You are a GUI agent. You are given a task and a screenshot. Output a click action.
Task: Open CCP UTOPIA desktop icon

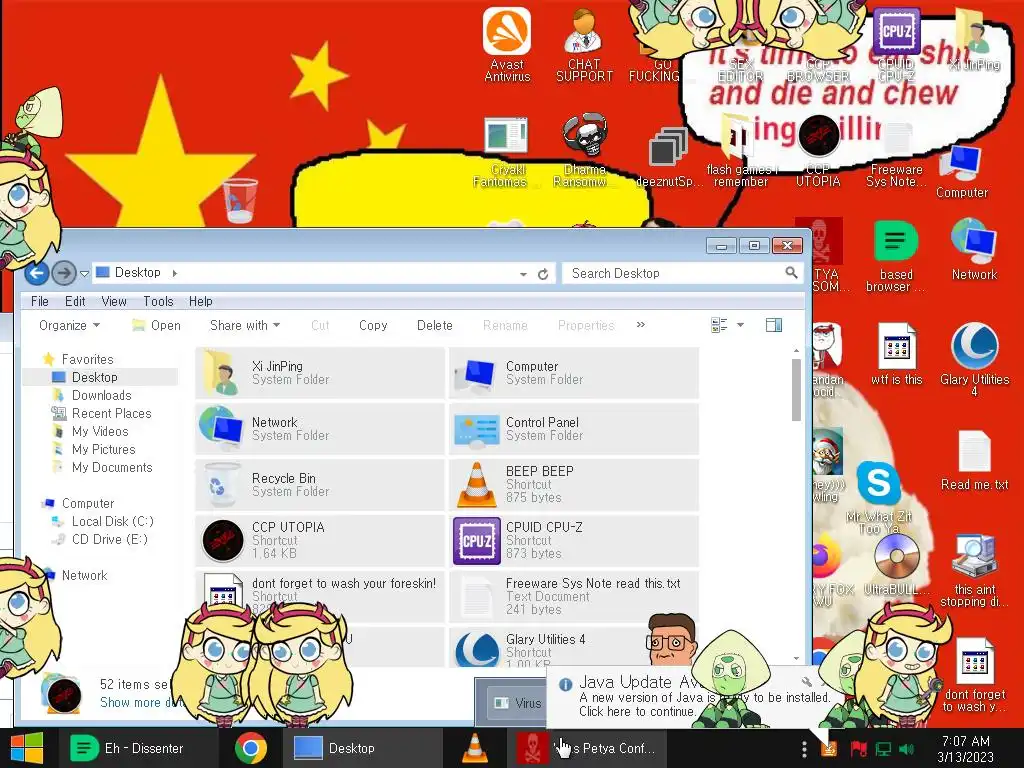[818, 152]
